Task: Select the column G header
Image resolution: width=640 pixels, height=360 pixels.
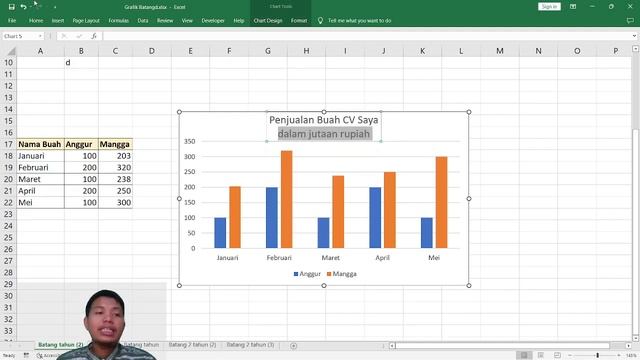Action: (268, 51)
